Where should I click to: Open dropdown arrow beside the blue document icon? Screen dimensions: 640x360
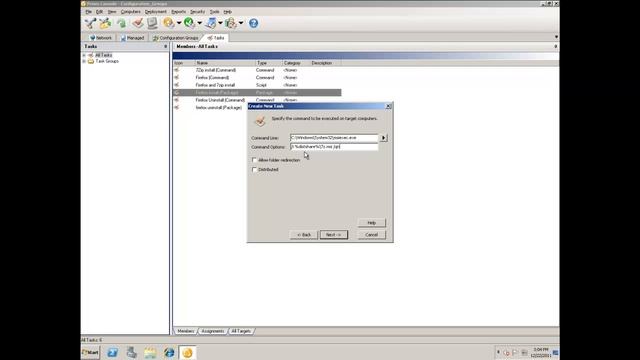[220, 23]
